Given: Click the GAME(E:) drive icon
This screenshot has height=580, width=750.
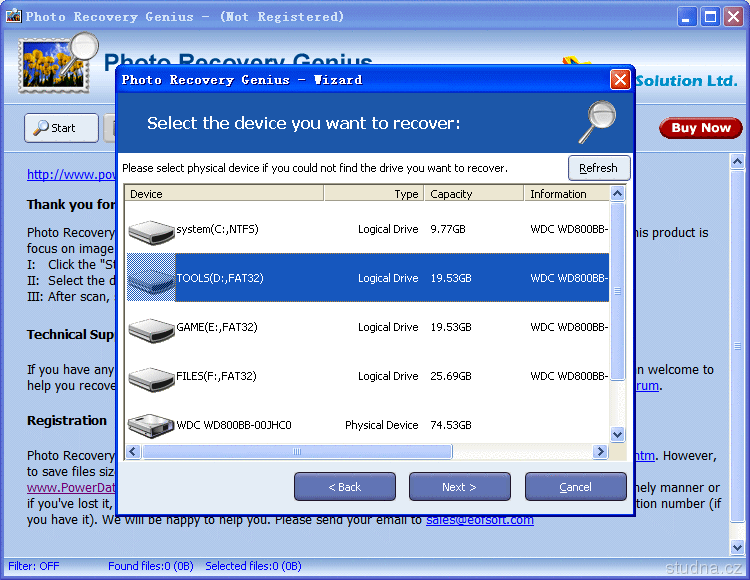Looking at the screenshot, I should click(151, 329).
